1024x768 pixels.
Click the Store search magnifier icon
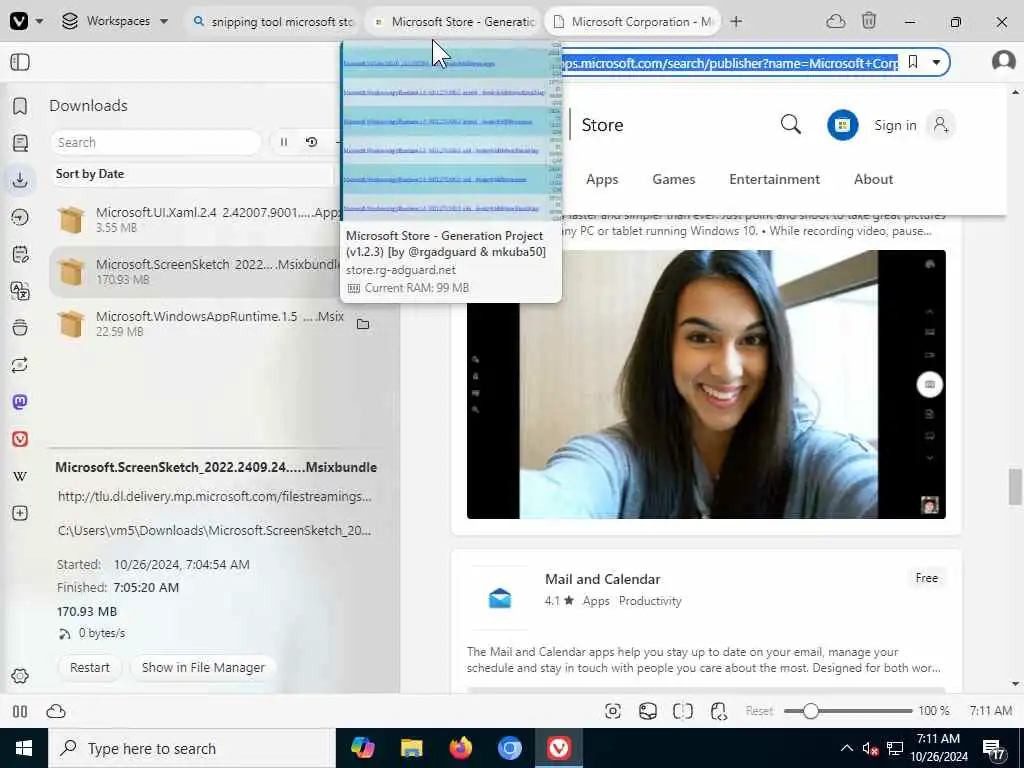791,124
